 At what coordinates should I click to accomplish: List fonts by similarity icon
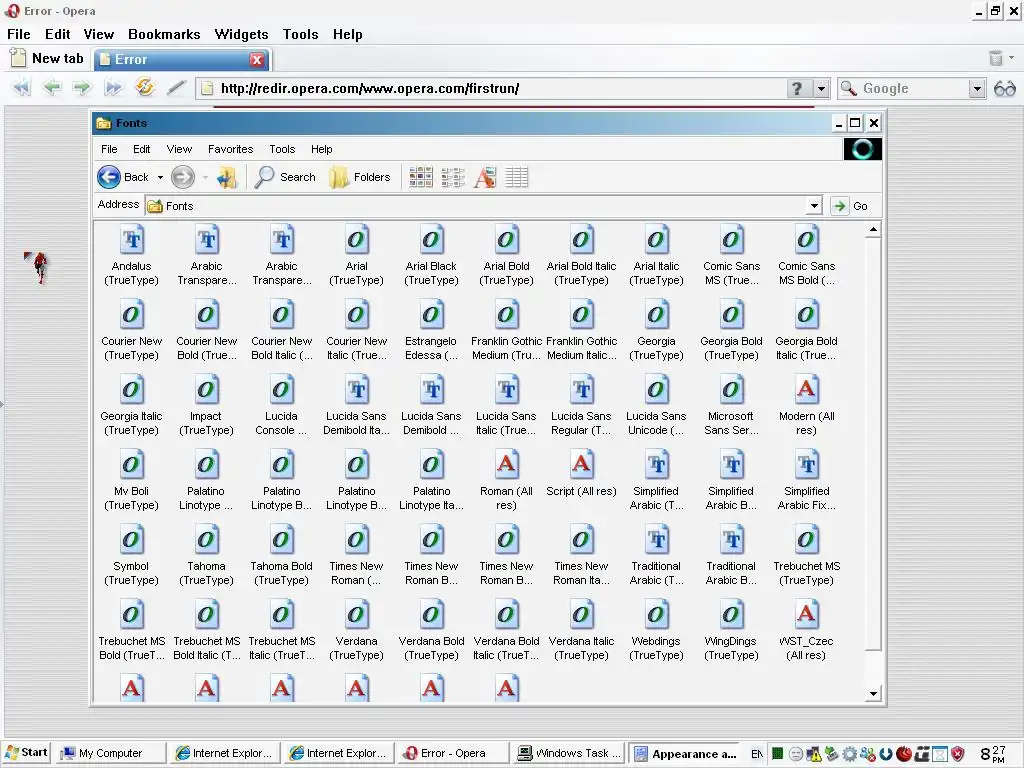pyautogui.click(x=485, y=177)
